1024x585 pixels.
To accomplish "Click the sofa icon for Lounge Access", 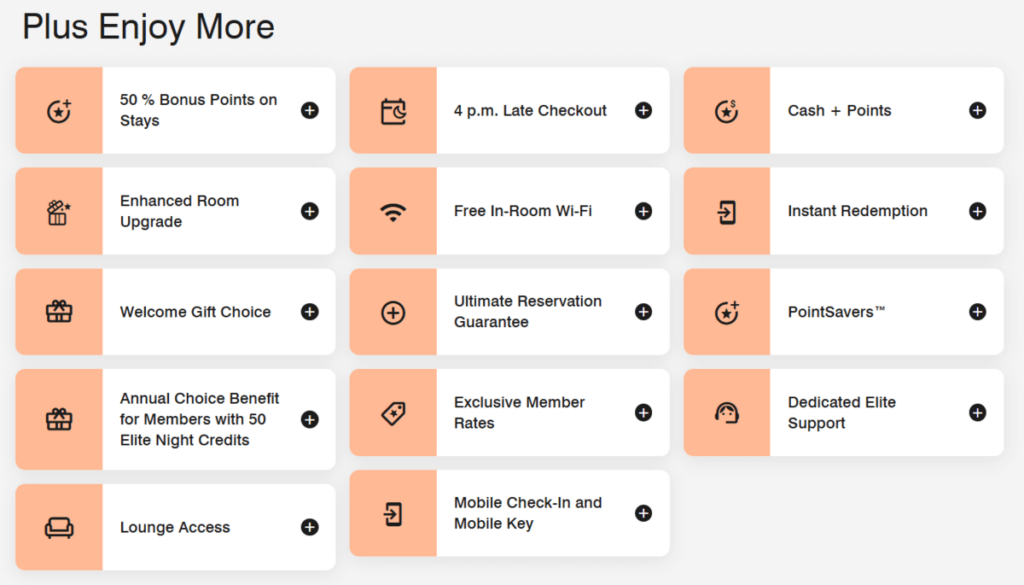I will (x=59, y=527).
